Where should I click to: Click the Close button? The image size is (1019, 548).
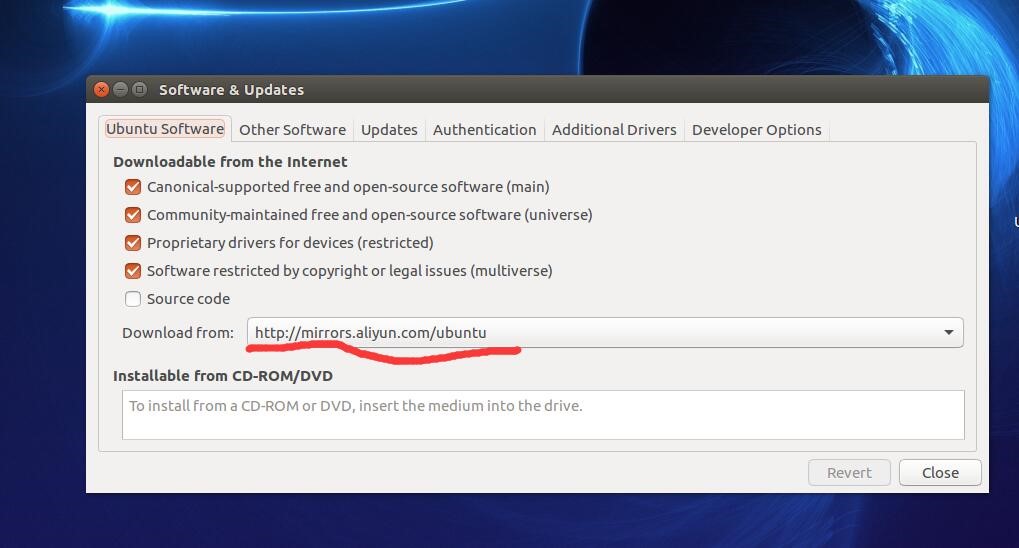(x=940, y=473)
